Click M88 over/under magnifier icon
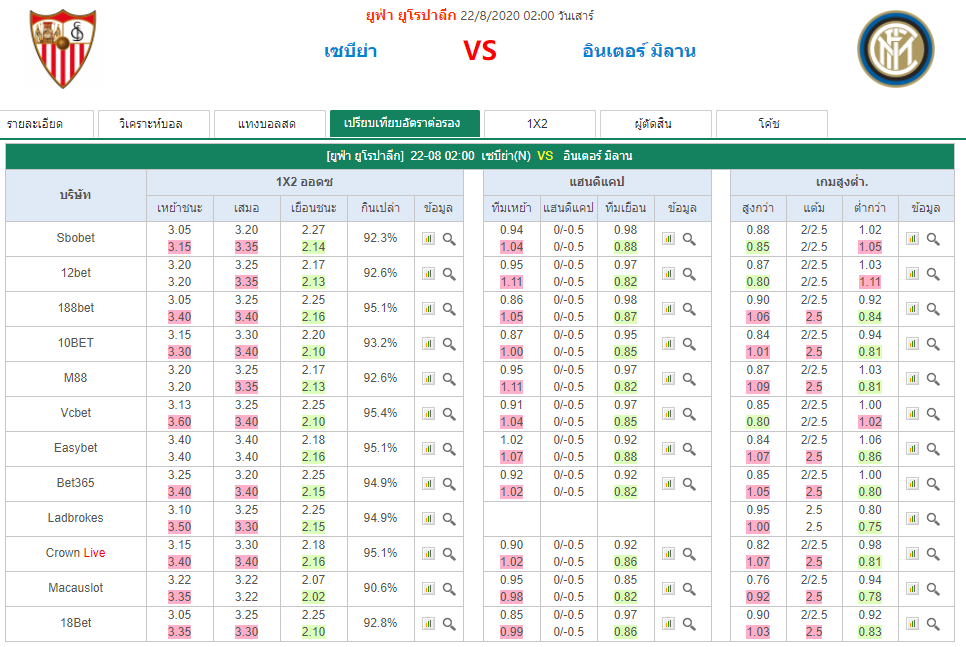The width and height of the screenshot is (966, 647). click(933, 380)
